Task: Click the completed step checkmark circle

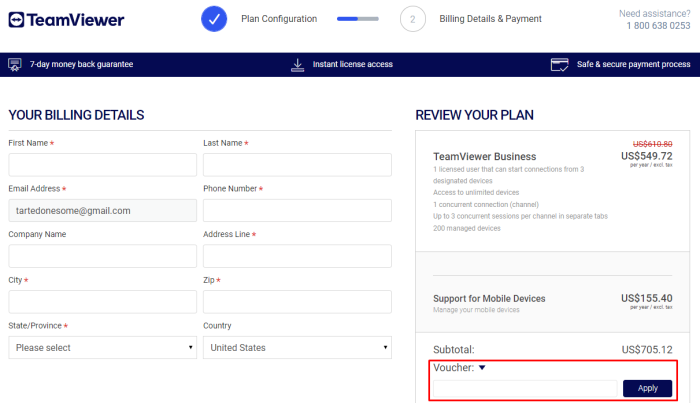Action: pos(214,19)
